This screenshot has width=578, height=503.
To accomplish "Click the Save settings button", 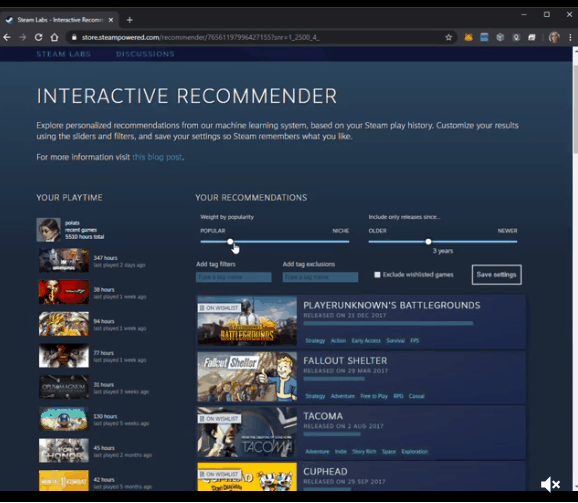I will (x=497, y=275).
